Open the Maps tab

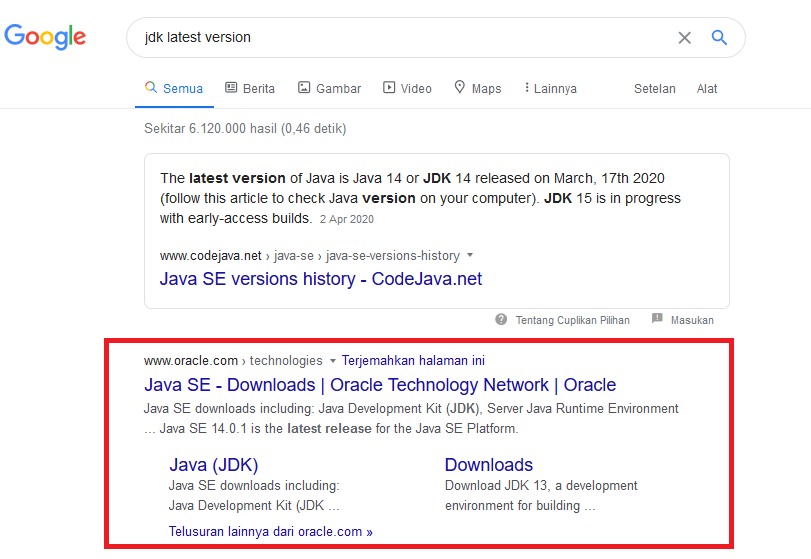(477, 88)
